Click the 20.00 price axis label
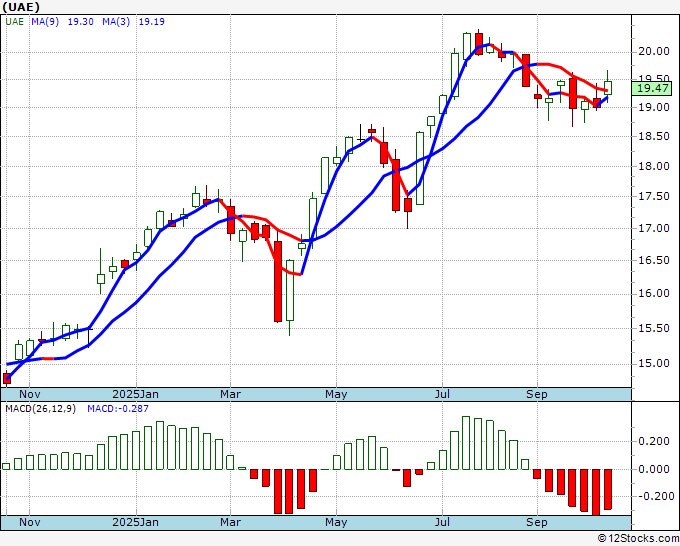680x546 pixels. (x=654, y=52)
